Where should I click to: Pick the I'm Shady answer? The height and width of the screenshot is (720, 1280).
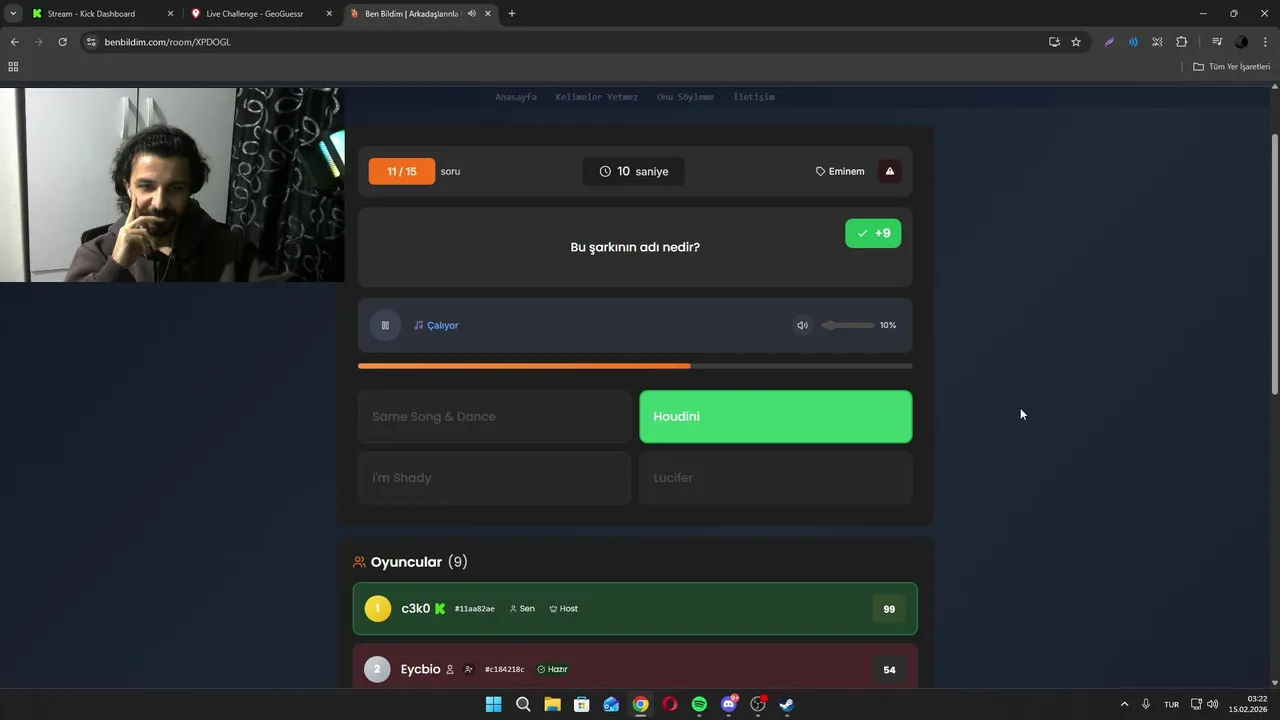pyautogui.click(x=494, y=478)
